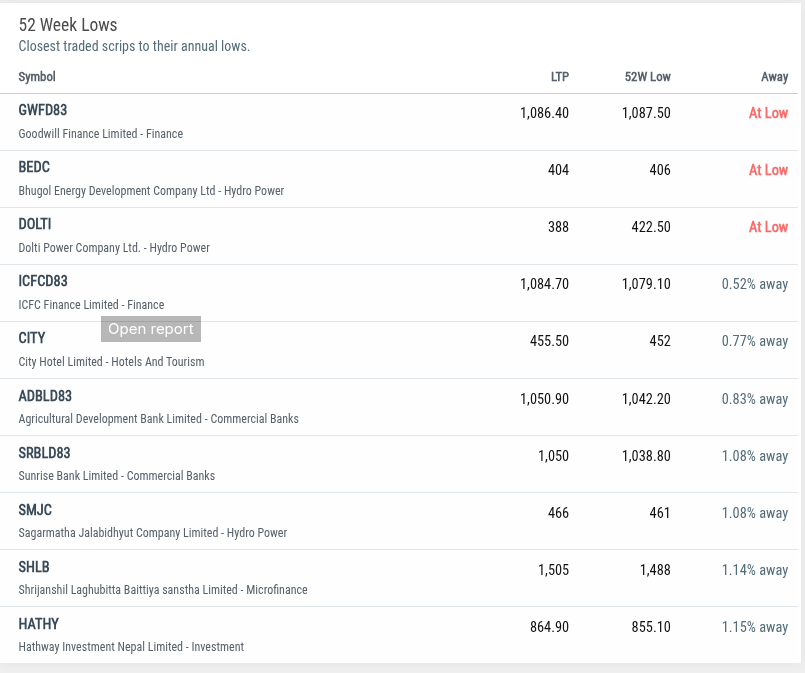Open the GWFD83 symbol link

[x=43, y=110]
